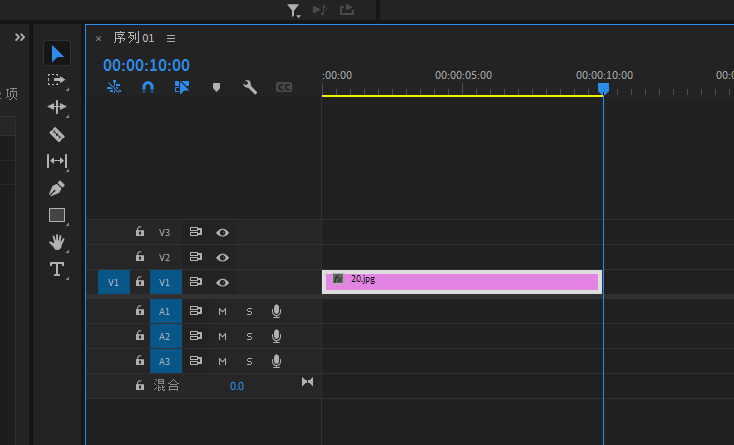Toggle Snap in timeline magnet icon

147,88
